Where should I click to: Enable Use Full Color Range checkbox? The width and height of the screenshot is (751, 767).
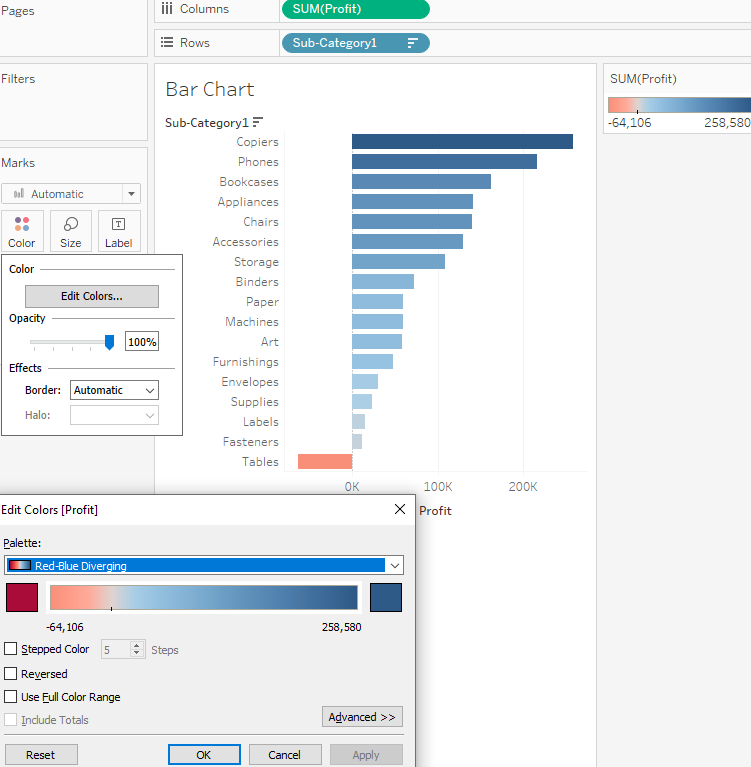coord(10,697)
